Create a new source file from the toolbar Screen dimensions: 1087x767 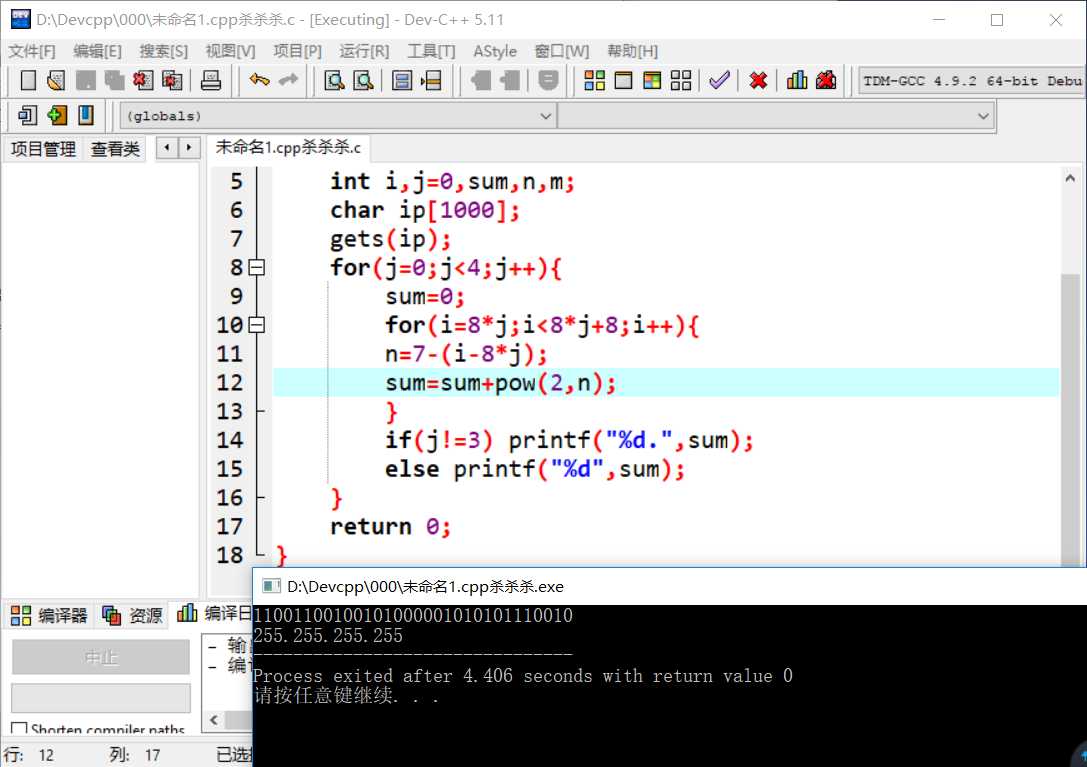(28, 80)
